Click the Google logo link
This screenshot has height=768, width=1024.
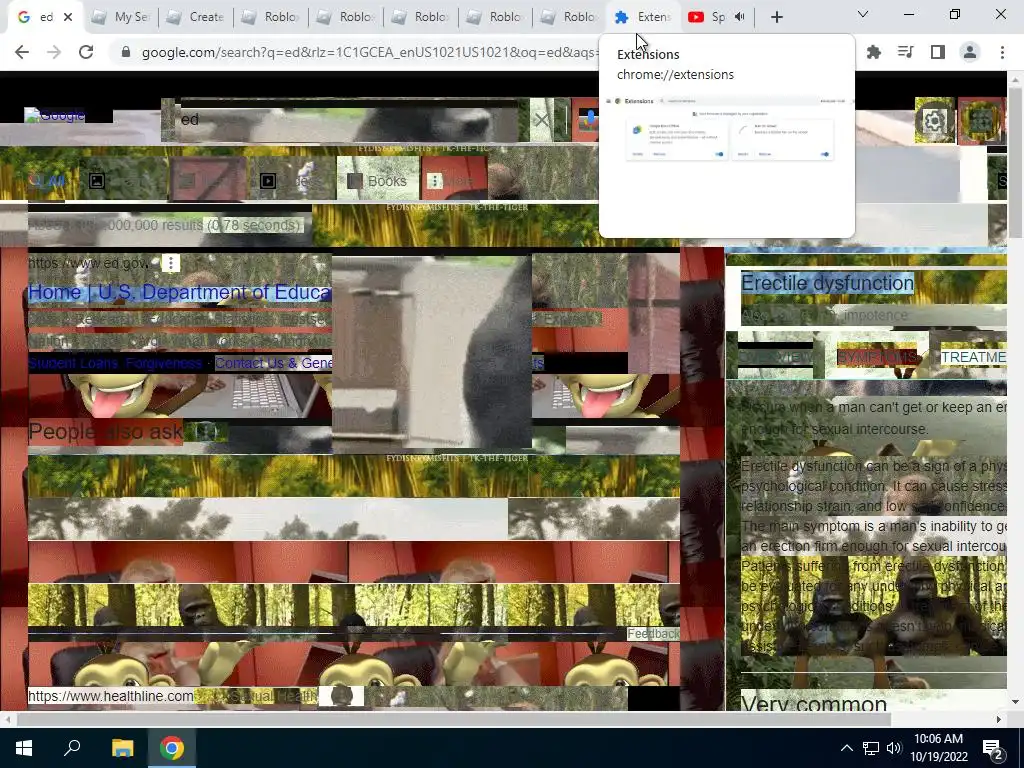55,116
